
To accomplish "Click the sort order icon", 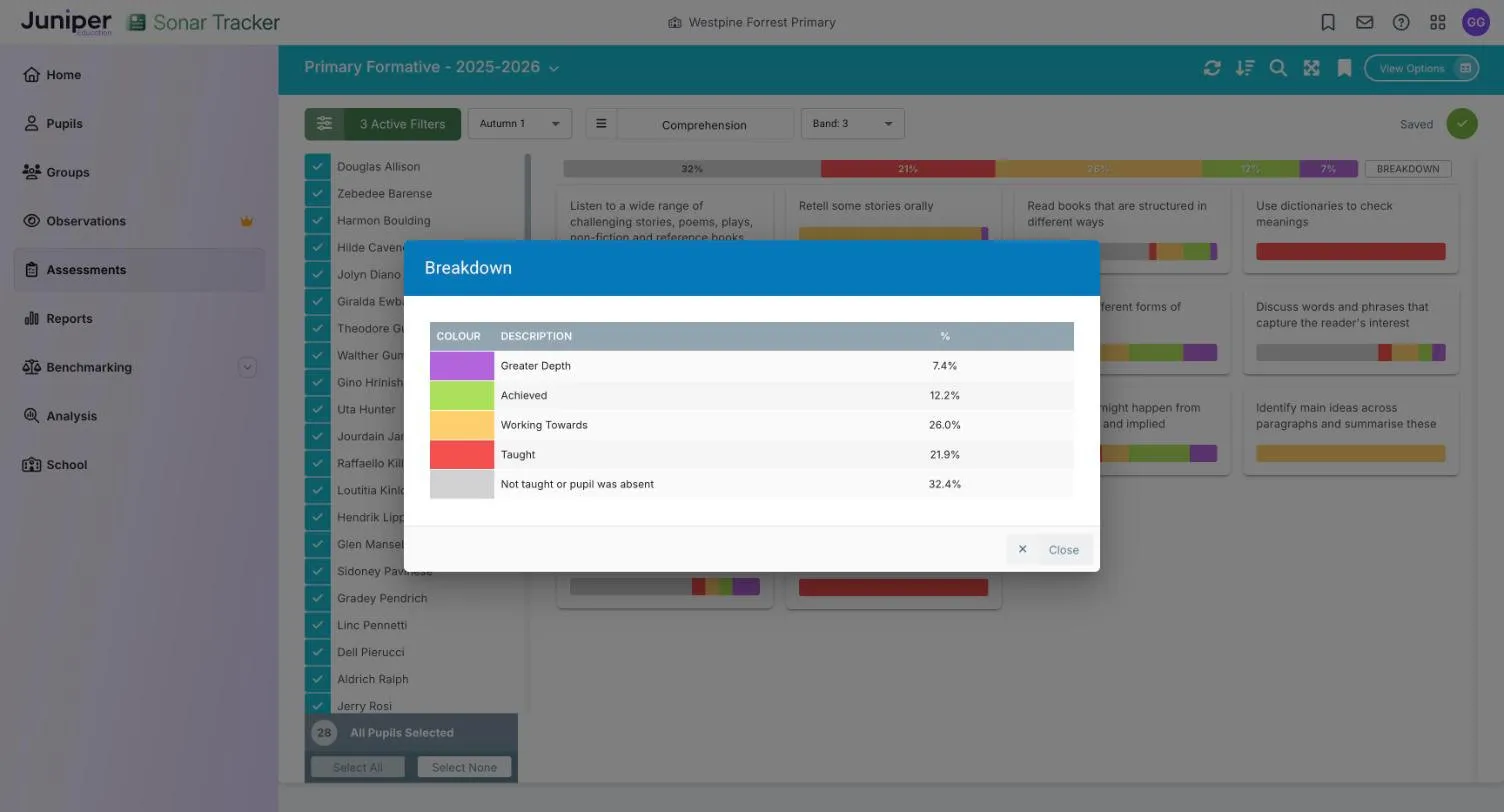I will pyautogui.click(x=1245, y=68).
